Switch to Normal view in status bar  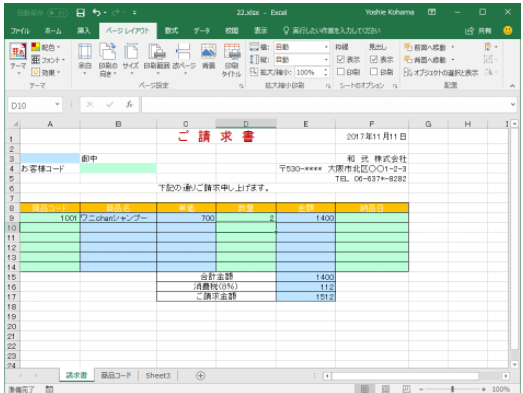pos(365,389)
